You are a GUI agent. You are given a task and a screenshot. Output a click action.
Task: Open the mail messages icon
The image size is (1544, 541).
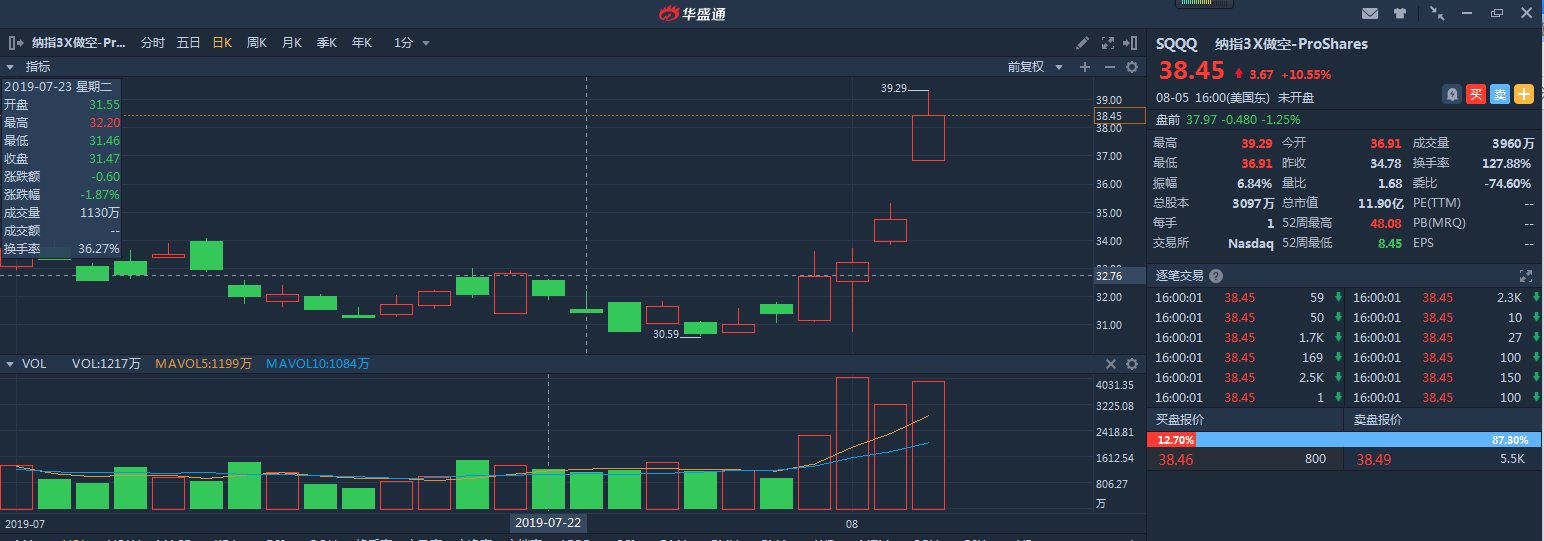click(x=1370, y=13)
